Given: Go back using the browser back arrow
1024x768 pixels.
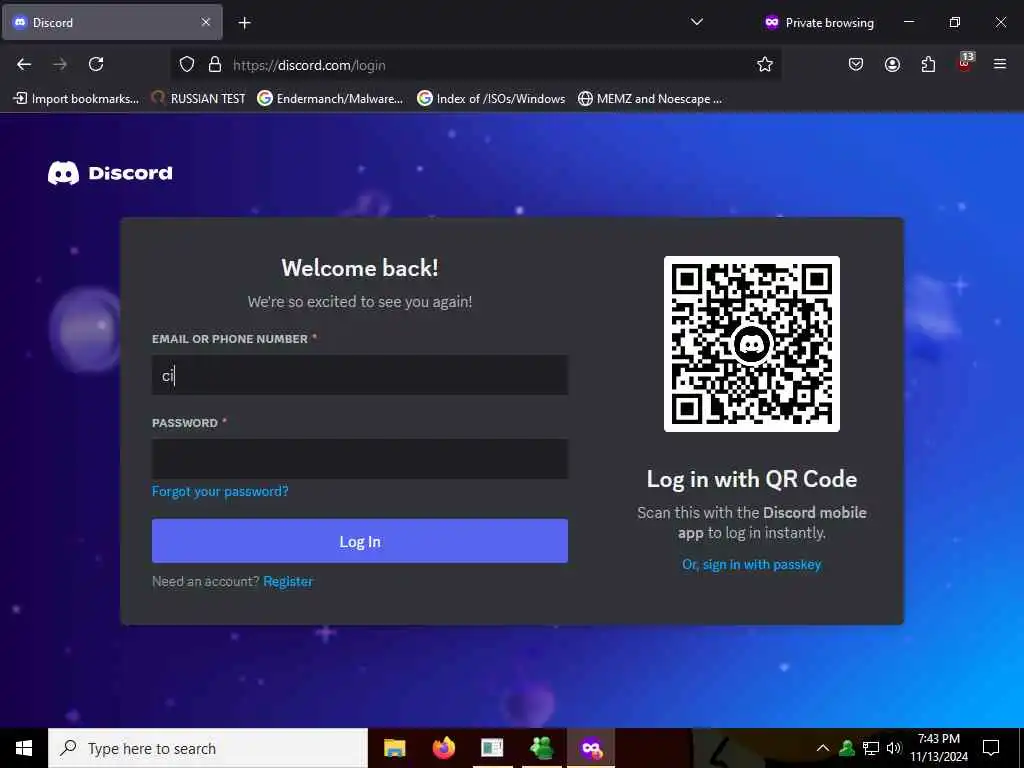Looking at the screenshot, I should click(x=24, y=64).
